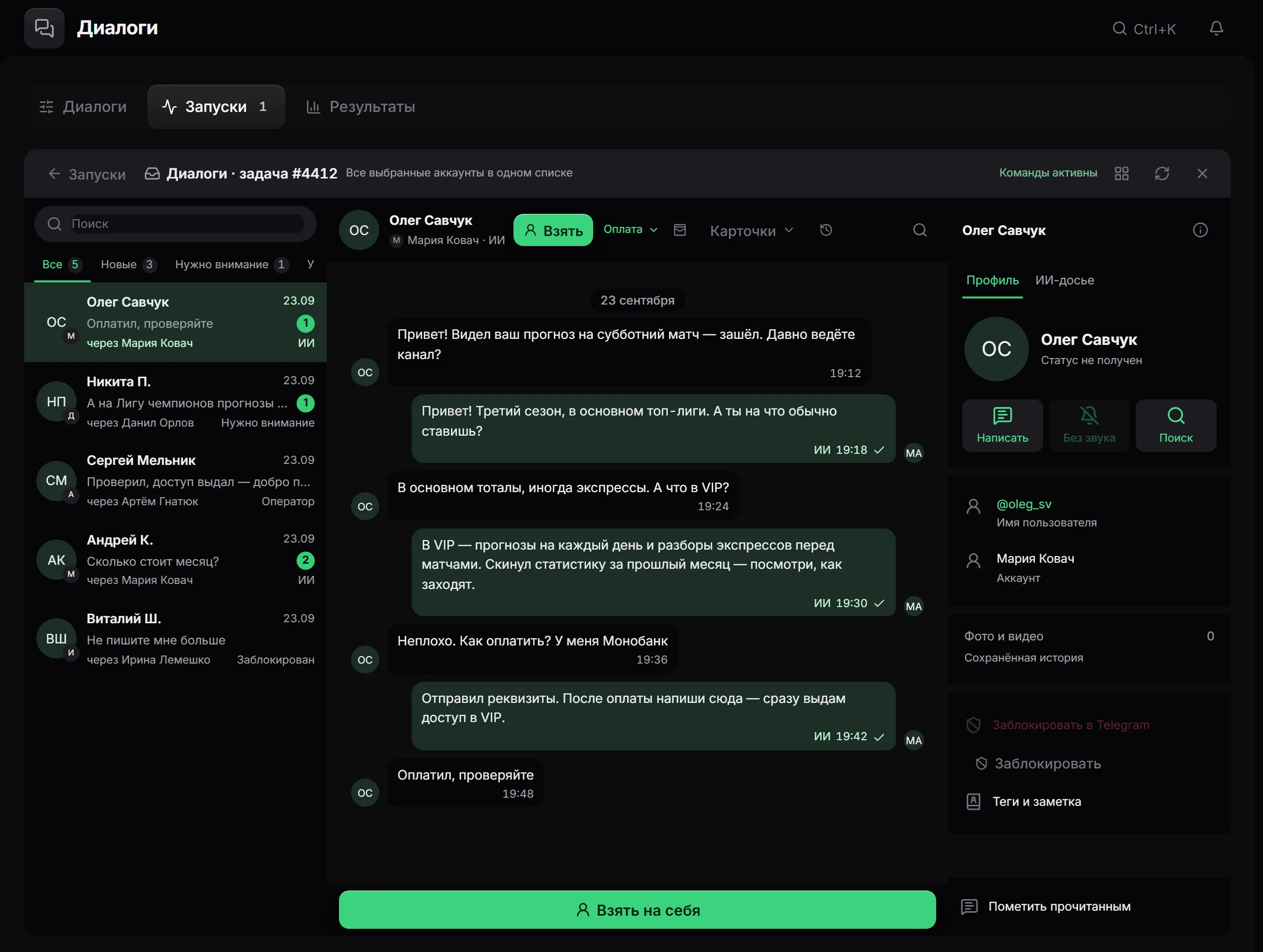Image resolution: width=1263 pixels, height=952 pixels.
Task: Switch to the ИИ-досье tab
Action: (1064, 280)
